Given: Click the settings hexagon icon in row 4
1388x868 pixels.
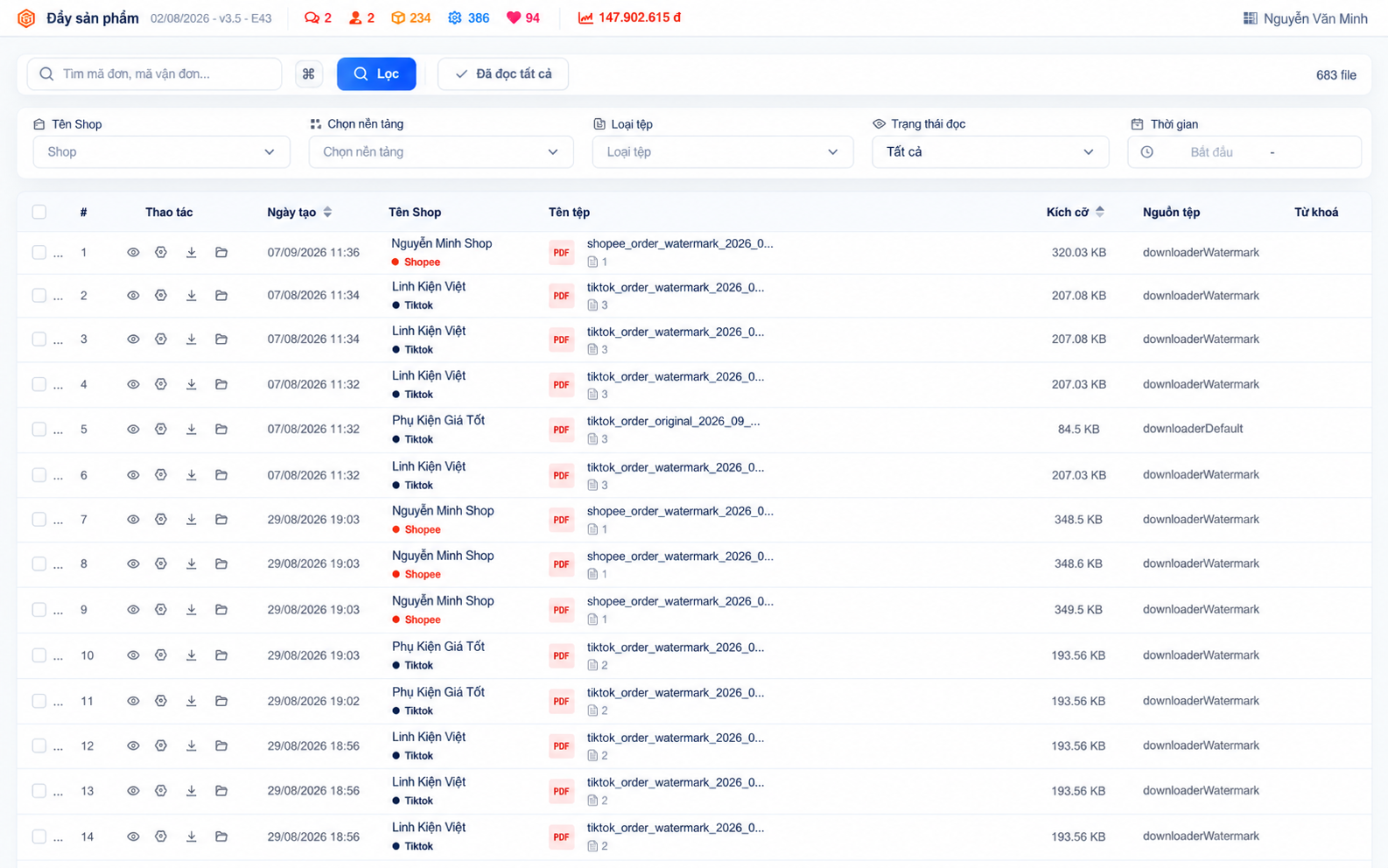Looking at the screenshot, I should 161,384.
